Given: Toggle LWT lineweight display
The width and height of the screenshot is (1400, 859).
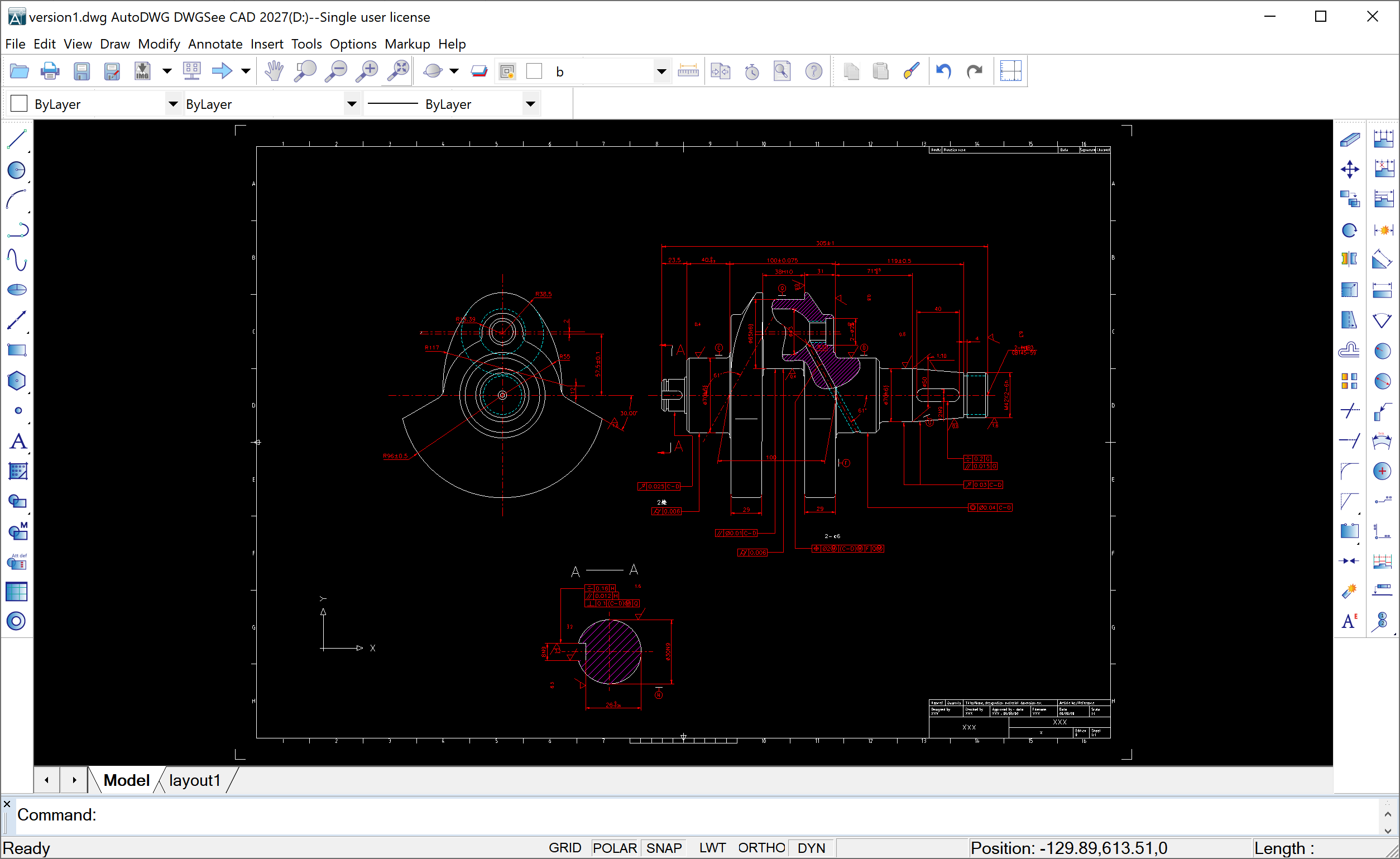Looking at the screenshot, I should 712,848.
